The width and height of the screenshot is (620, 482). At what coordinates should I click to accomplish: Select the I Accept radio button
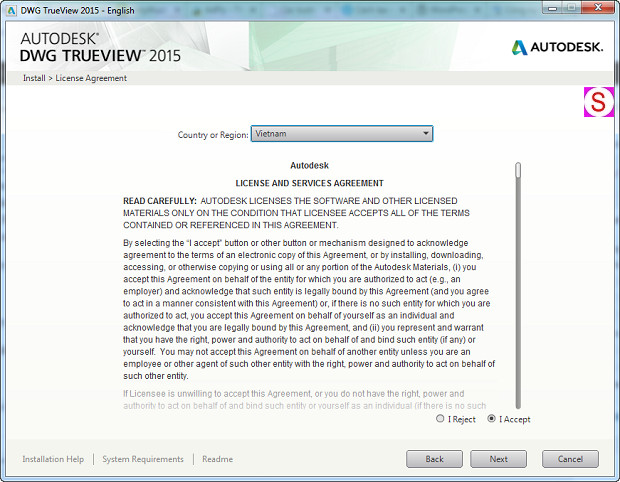point(491,418)
